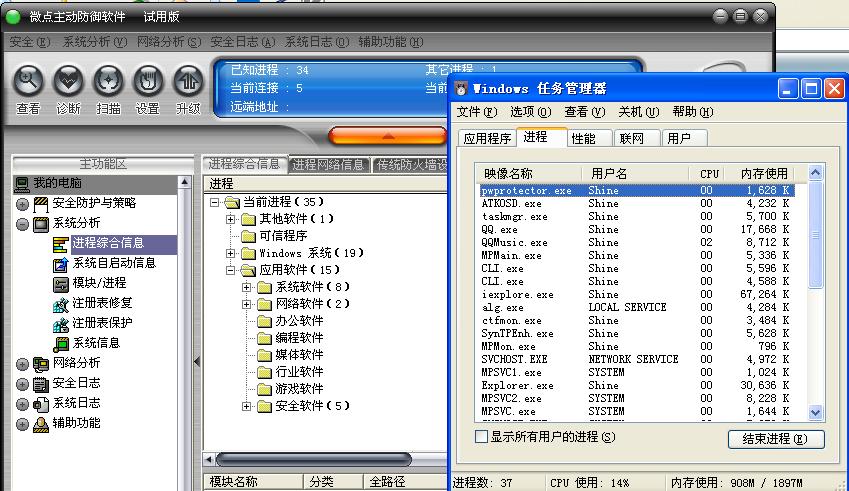Collapse the 系统分析 node
849x491 pixels.
click(x=22, y=224)
